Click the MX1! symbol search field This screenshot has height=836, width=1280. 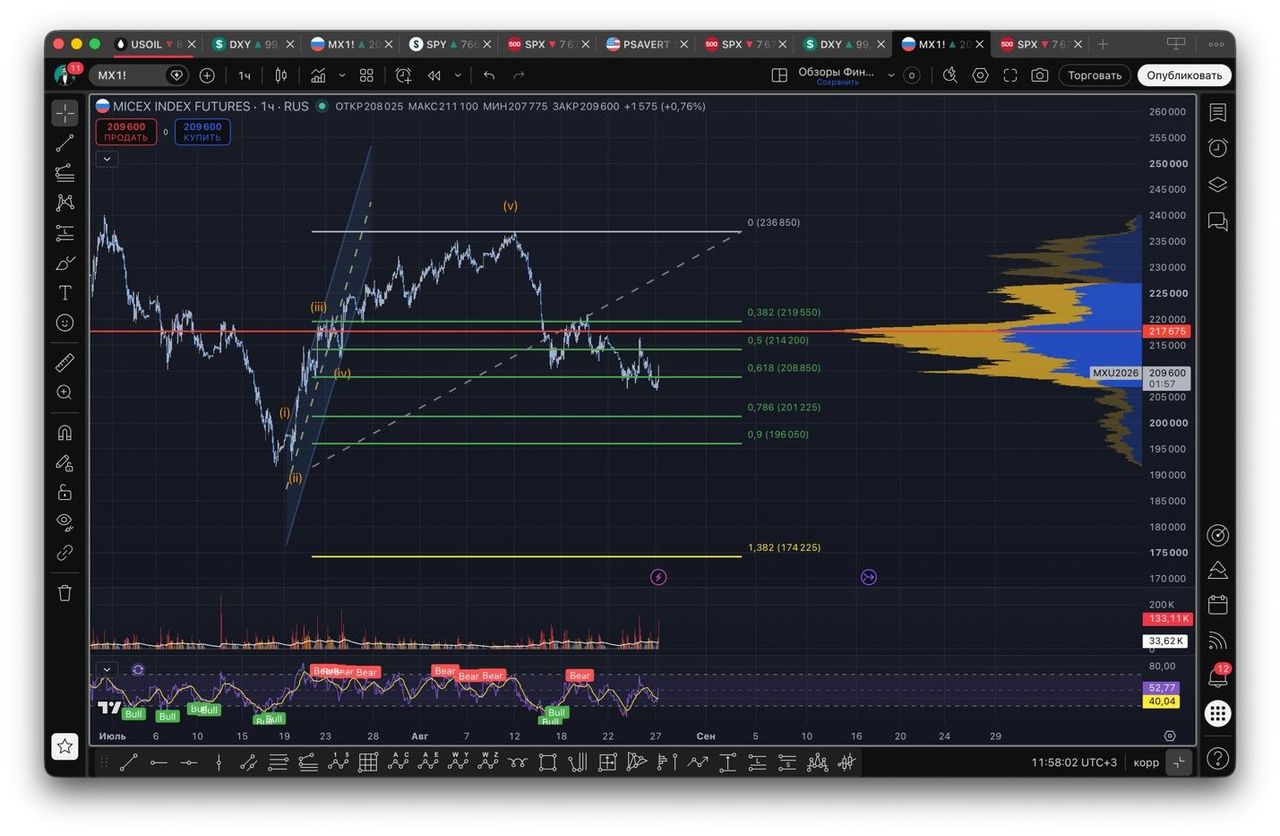126,75
